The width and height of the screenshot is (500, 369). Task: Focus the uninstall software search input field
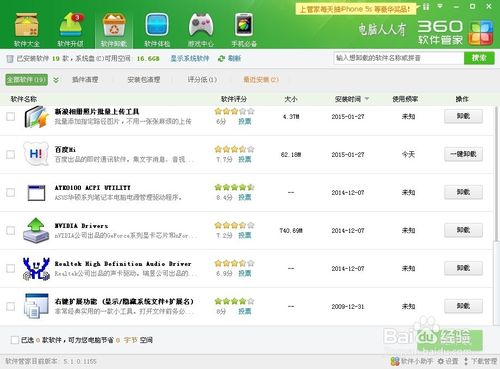399,58
